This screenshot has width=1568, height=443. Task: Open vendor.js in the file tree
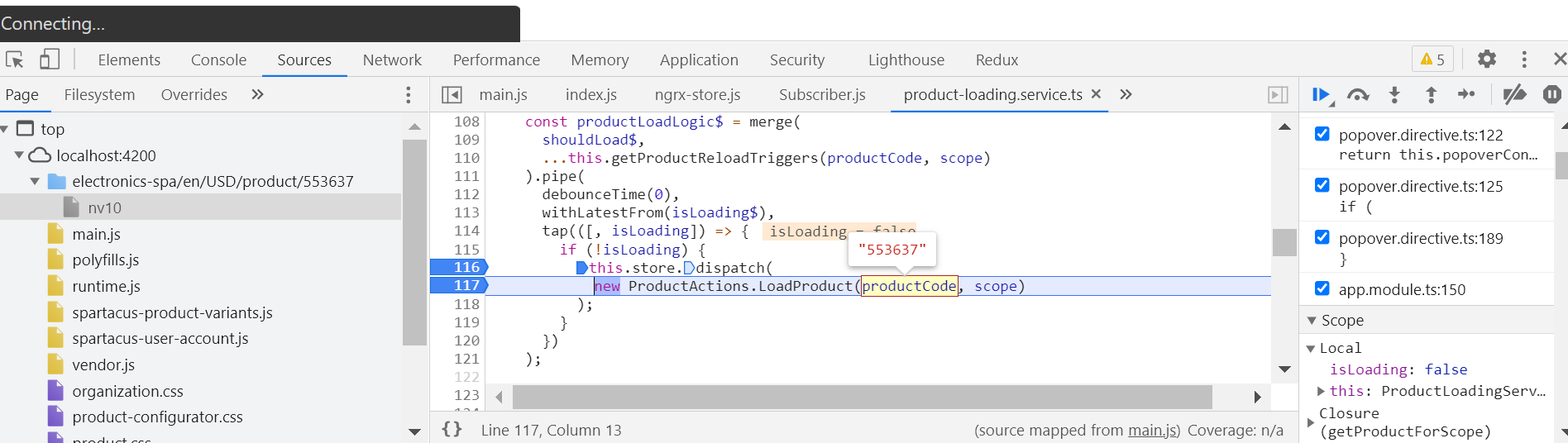tap(103, 364)
